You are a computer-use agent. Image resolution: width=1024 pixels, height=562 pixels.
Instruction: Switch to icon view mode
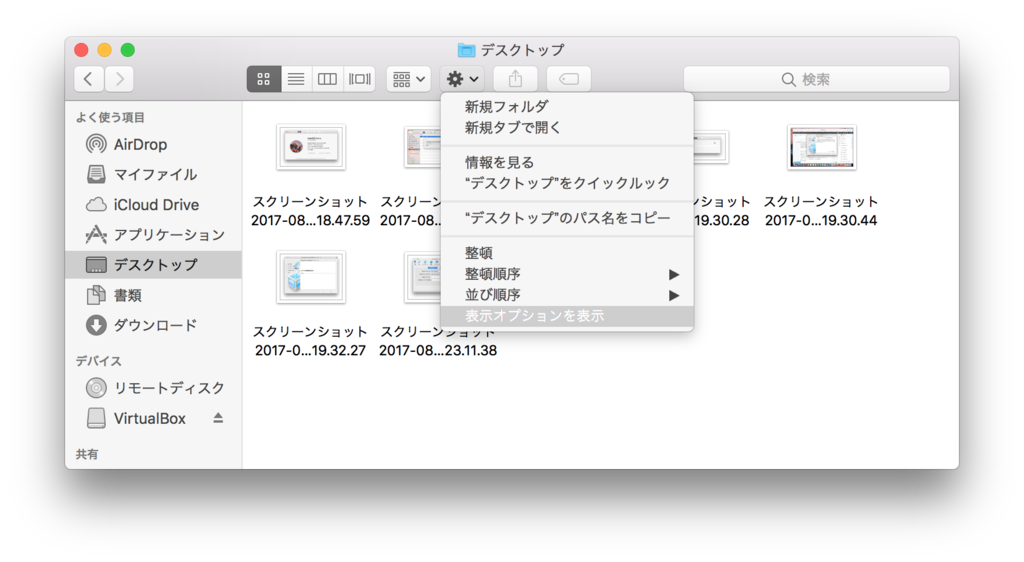coord(264,79)
